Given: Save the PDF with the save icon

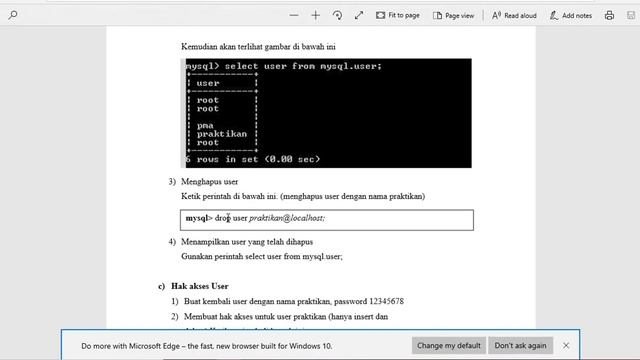Looking at the screenshot, I should pos(631,16).
